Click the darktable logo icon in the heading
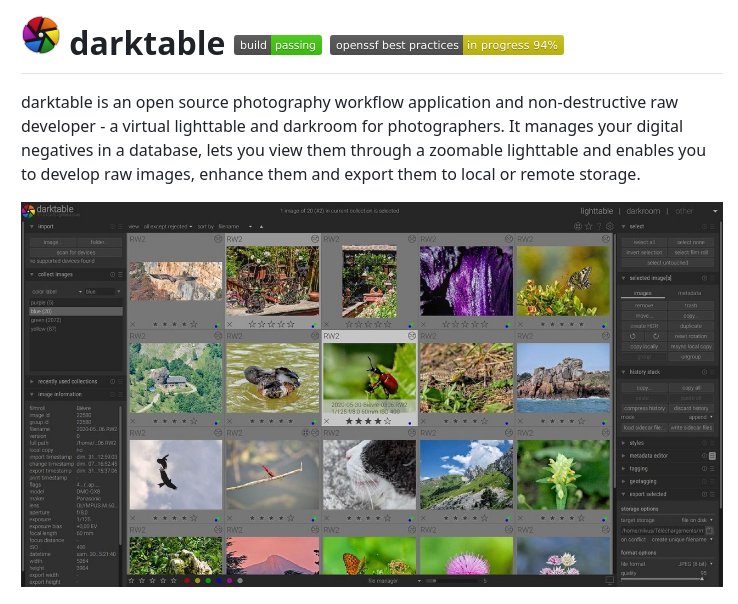This screenshot has width=738, height=604. 41,37
